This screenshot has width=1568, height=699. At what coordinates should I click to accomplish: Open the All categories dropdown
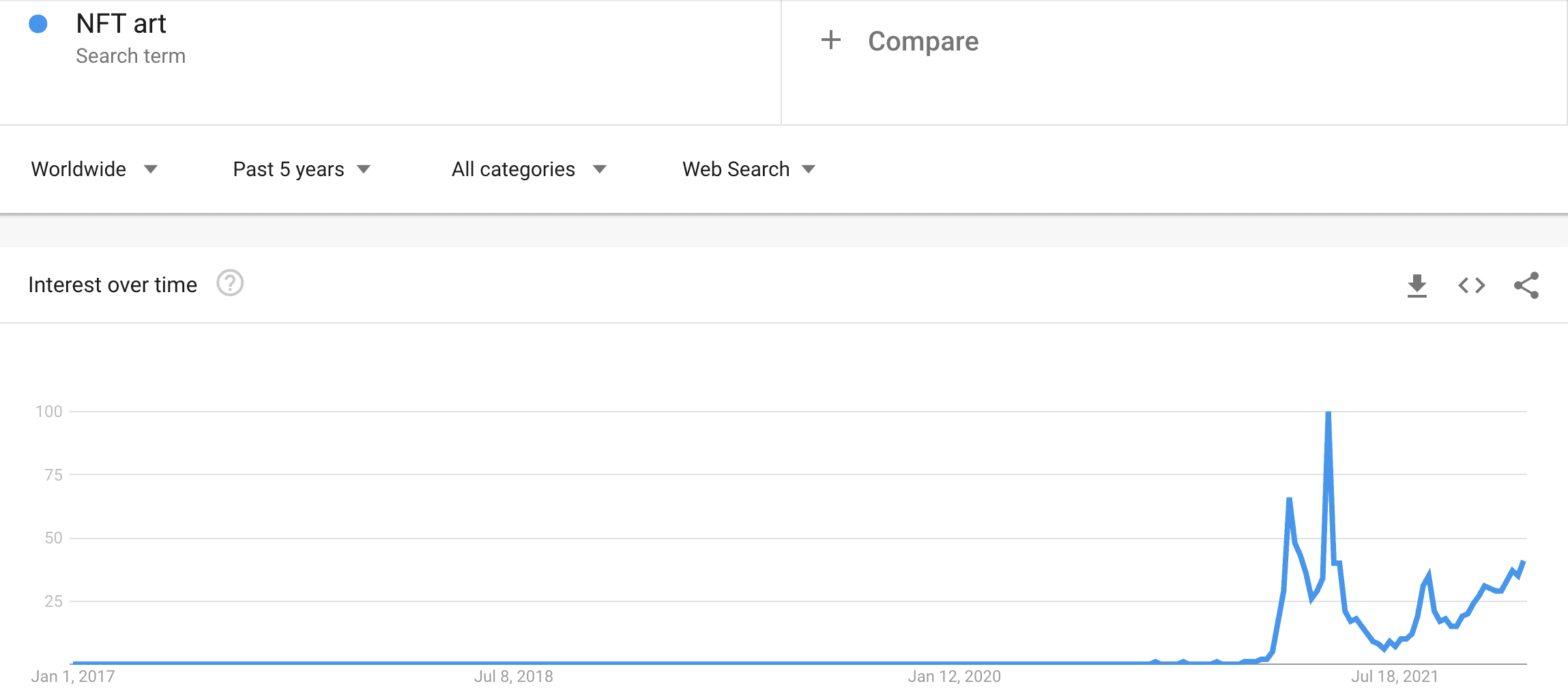tap(528, 169)
